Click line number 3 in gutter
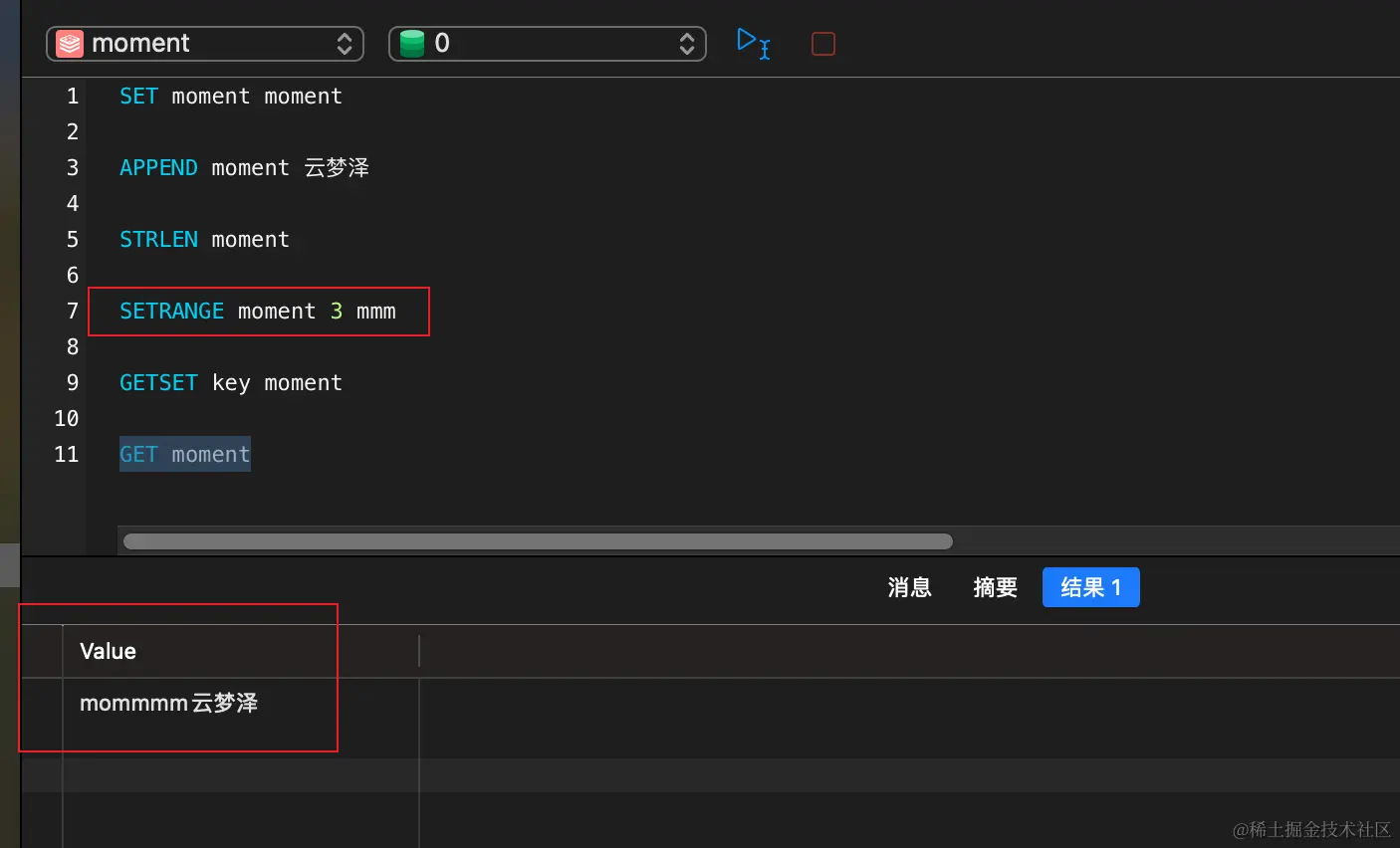 pos(73,168)
